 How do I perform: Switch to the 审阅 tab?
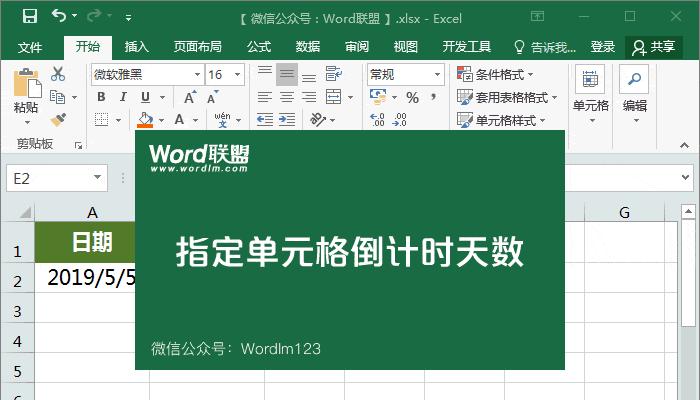coord(357,46)
